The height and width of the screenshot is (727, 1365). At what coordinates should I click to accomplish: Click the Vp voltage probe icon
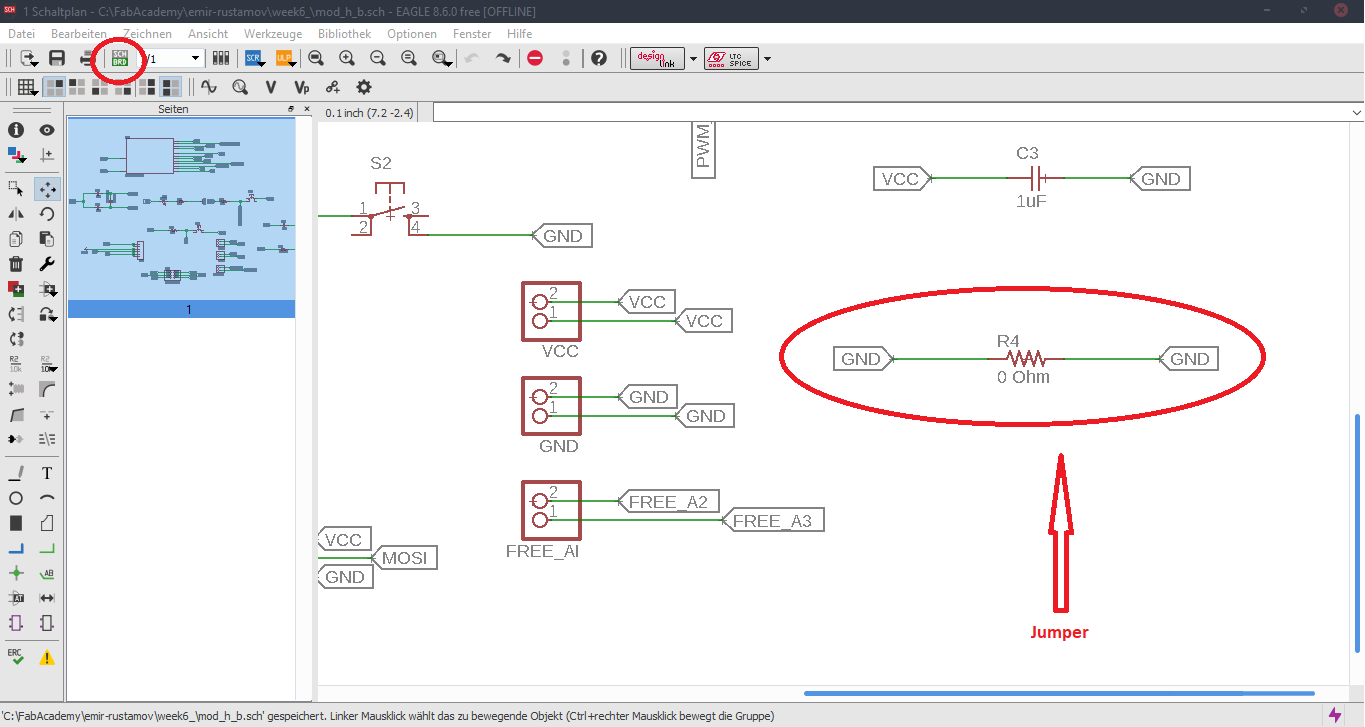click(x=301, y=87)
